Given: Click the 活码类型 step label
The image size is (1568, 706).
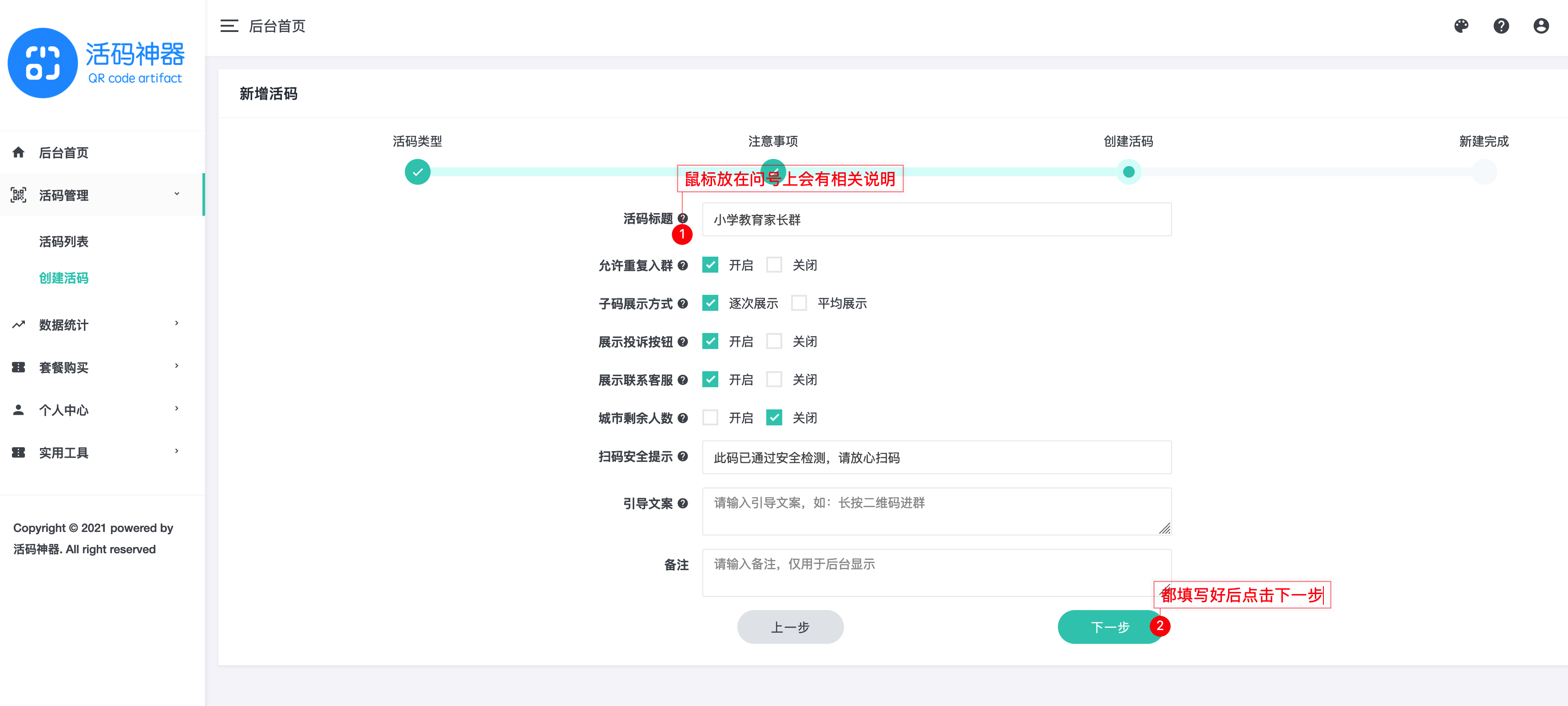Looking at the screenshot, I should [418, 141].
